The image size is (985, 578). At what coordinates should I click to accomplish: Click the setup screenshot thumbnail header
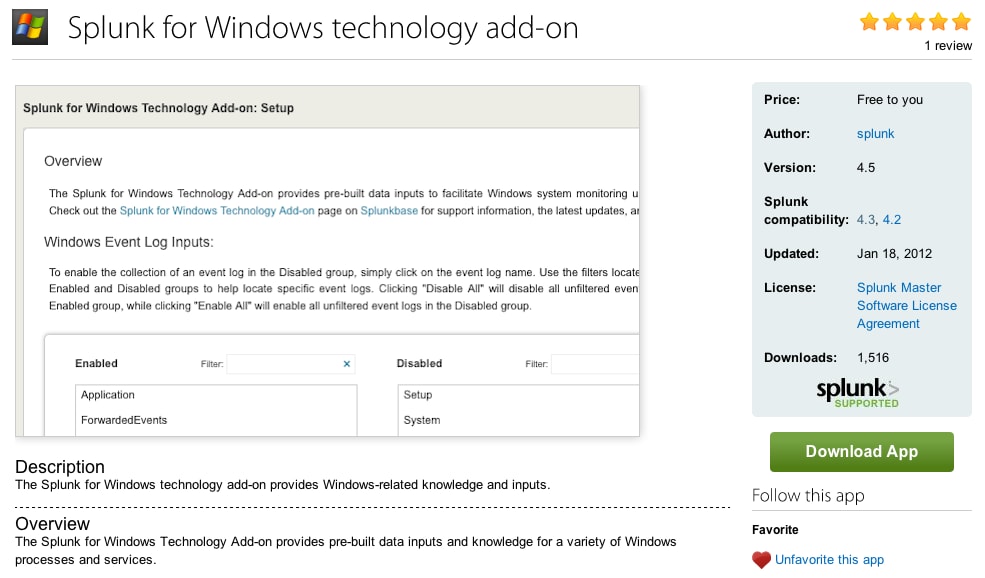point(158,108)
